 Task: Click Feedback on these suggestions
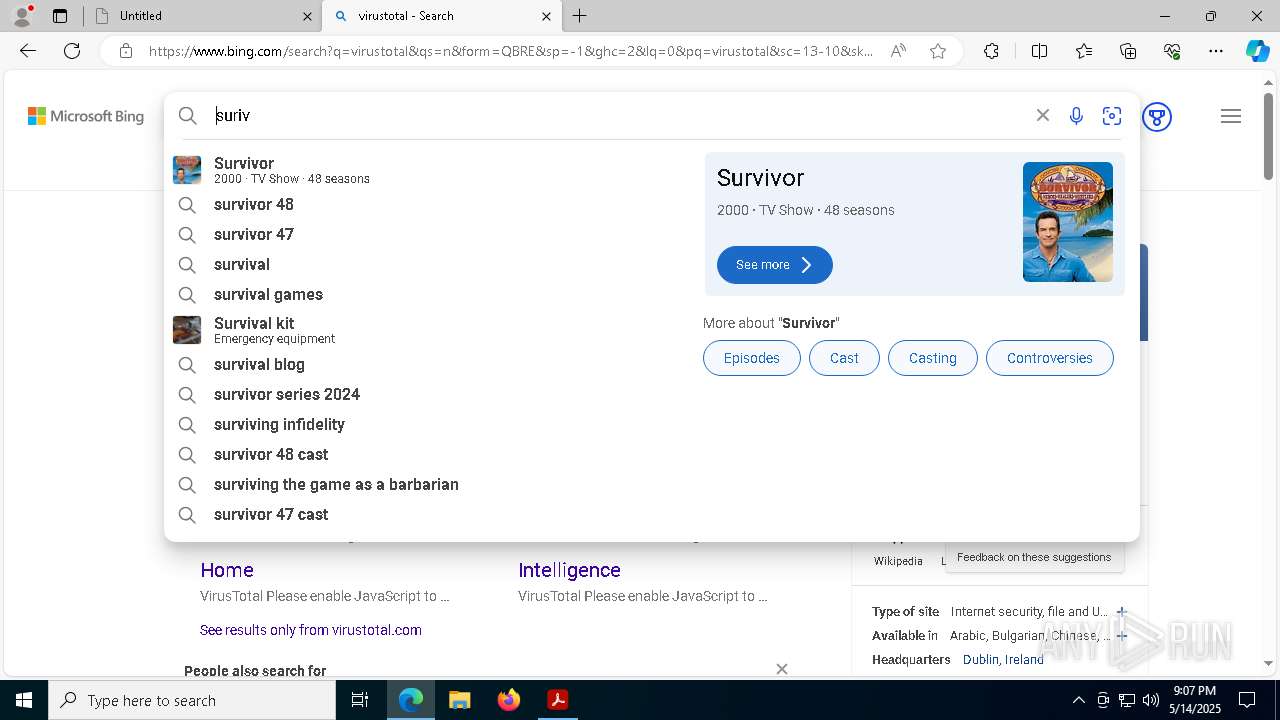coord(1034,557)
